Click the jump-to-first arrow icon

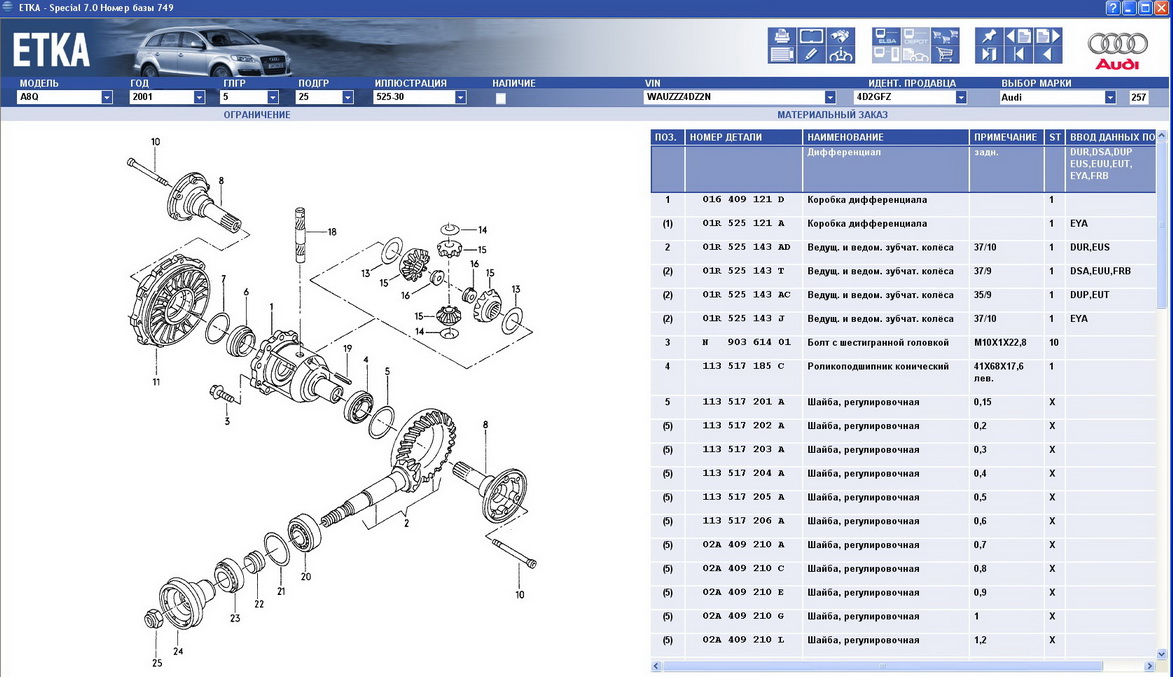[1019, 55]
